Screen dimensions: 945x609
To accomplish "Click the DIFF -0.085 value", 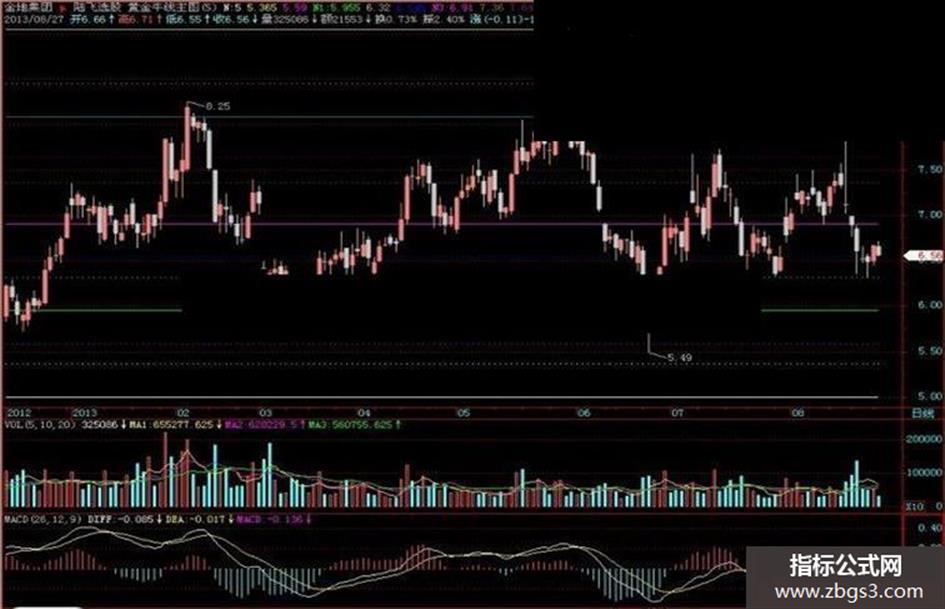I will pos(121,519).
